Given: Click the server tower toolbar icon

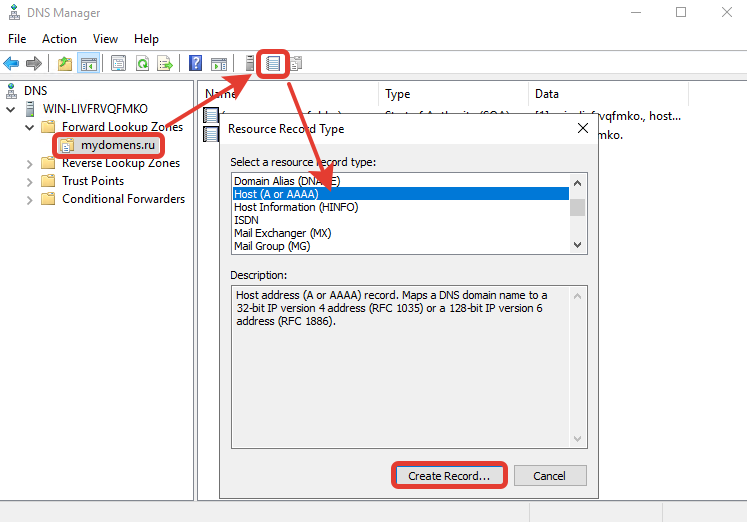Looking at the screenshot, I should point(250,63).
